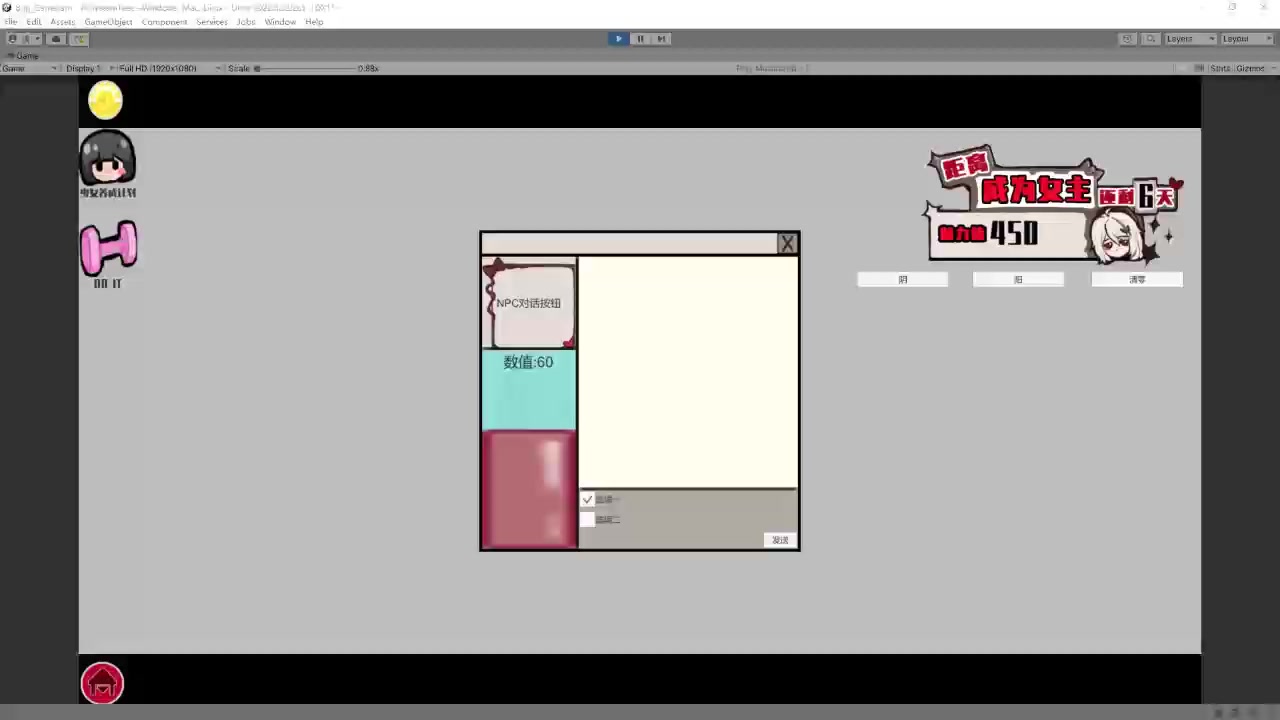Uncheck the first checked option checkbox
This screenshot has width=1280, height=720.
pyautogui.click(x=587, y=499)
